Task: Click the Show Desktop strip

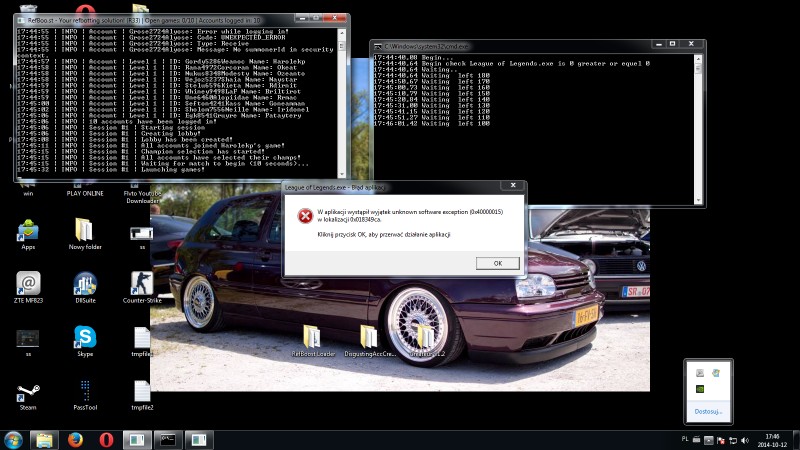Action: (796, 440)
